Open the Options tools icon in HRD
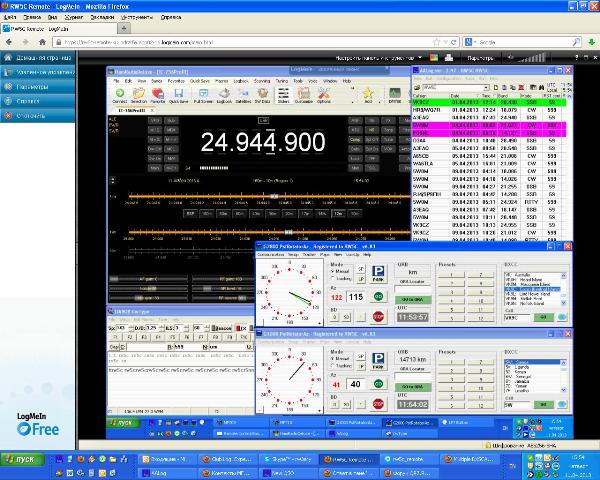Image resolution: width=600 pixels, height=480 pixels. (x=324, y=95)
